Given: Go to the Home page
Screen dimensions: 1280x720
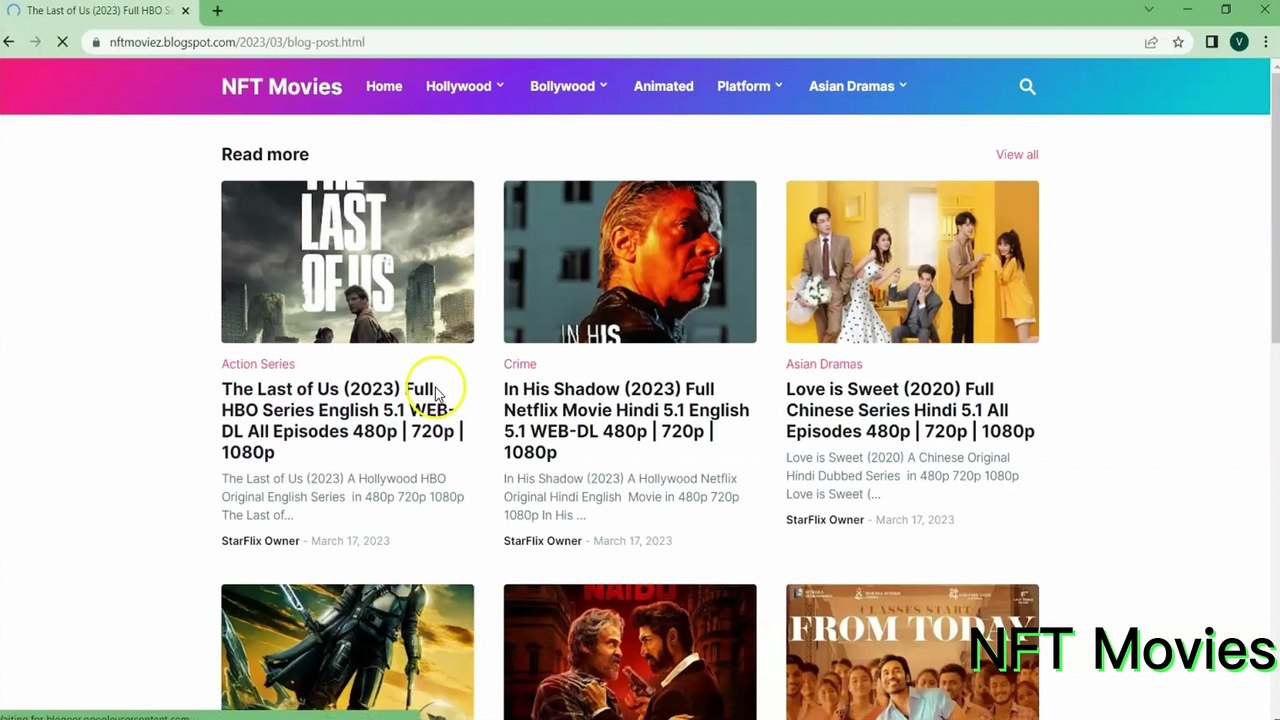Looking at the screenshot, I should pyautogui.click(x=384, y=86).
